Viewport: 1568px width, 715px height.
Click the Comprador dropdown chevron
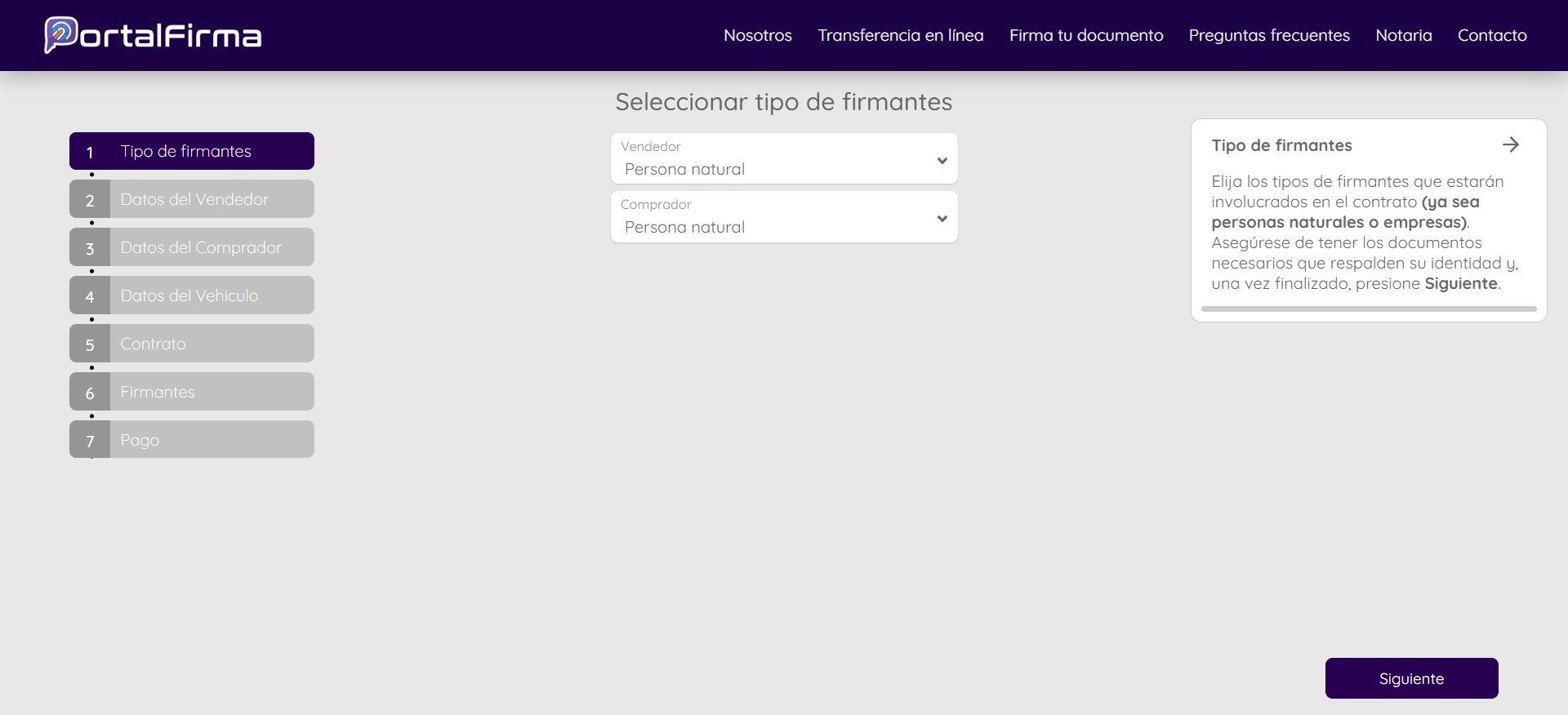(x=942, y=219)
